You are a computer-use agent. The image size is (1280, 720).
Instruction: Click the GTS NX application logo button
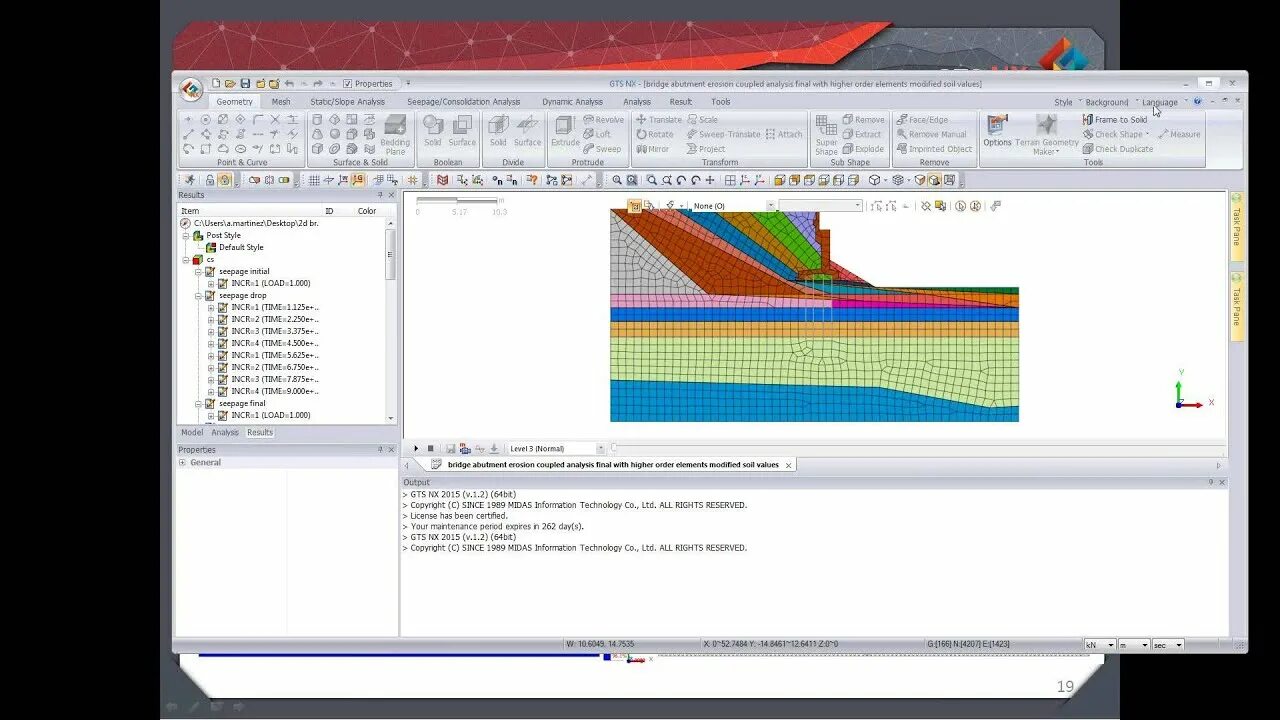(x=191, y=89)
